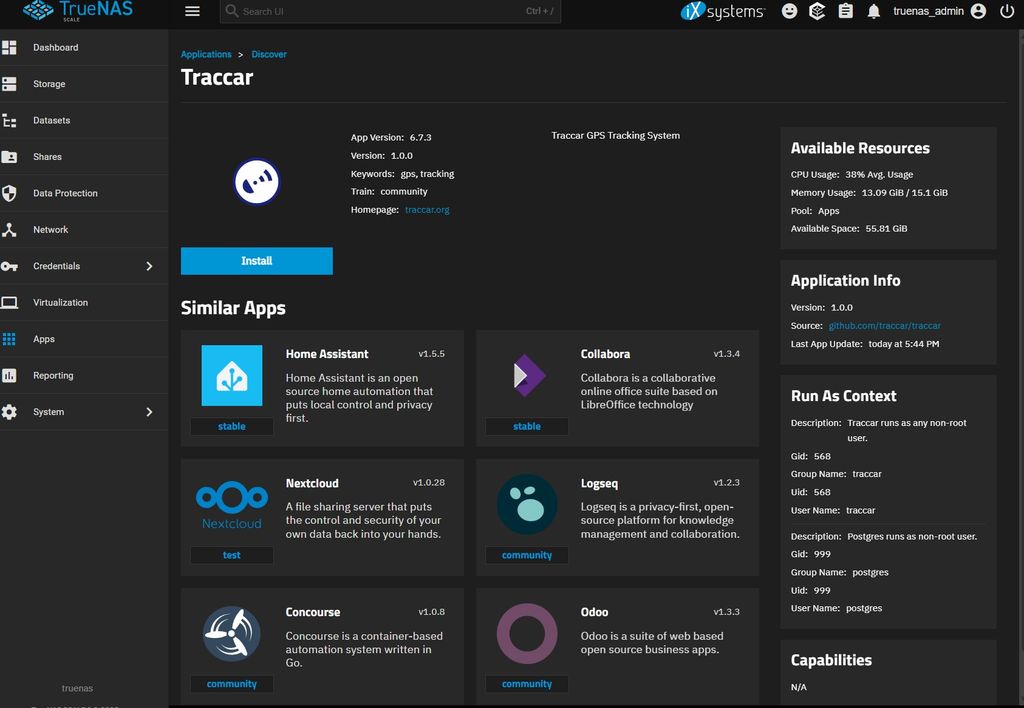The height and width of the screenshot is (708, 1024).
Task: Open the user account avatar icon
Action: pyautogui.click(x=978, y=11)
